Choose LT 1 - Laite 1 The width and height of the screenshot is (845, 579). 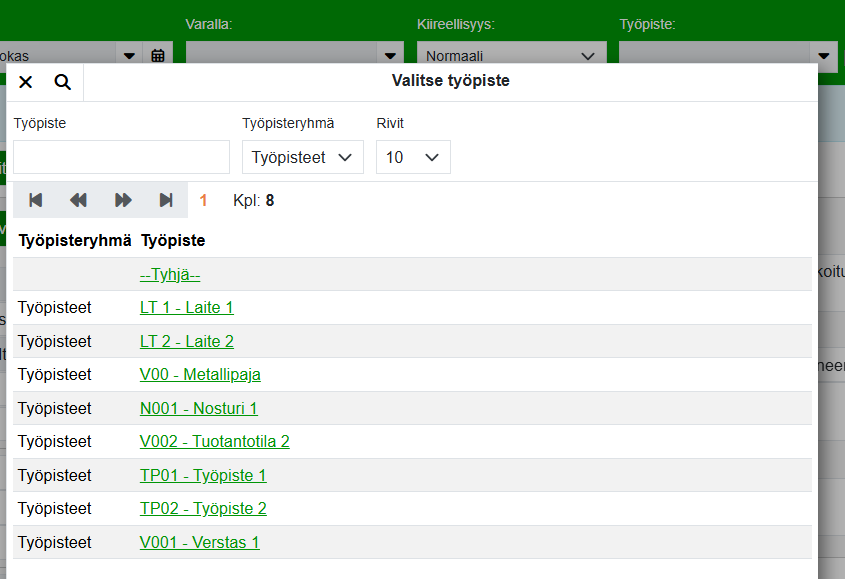tap(186, 308)
